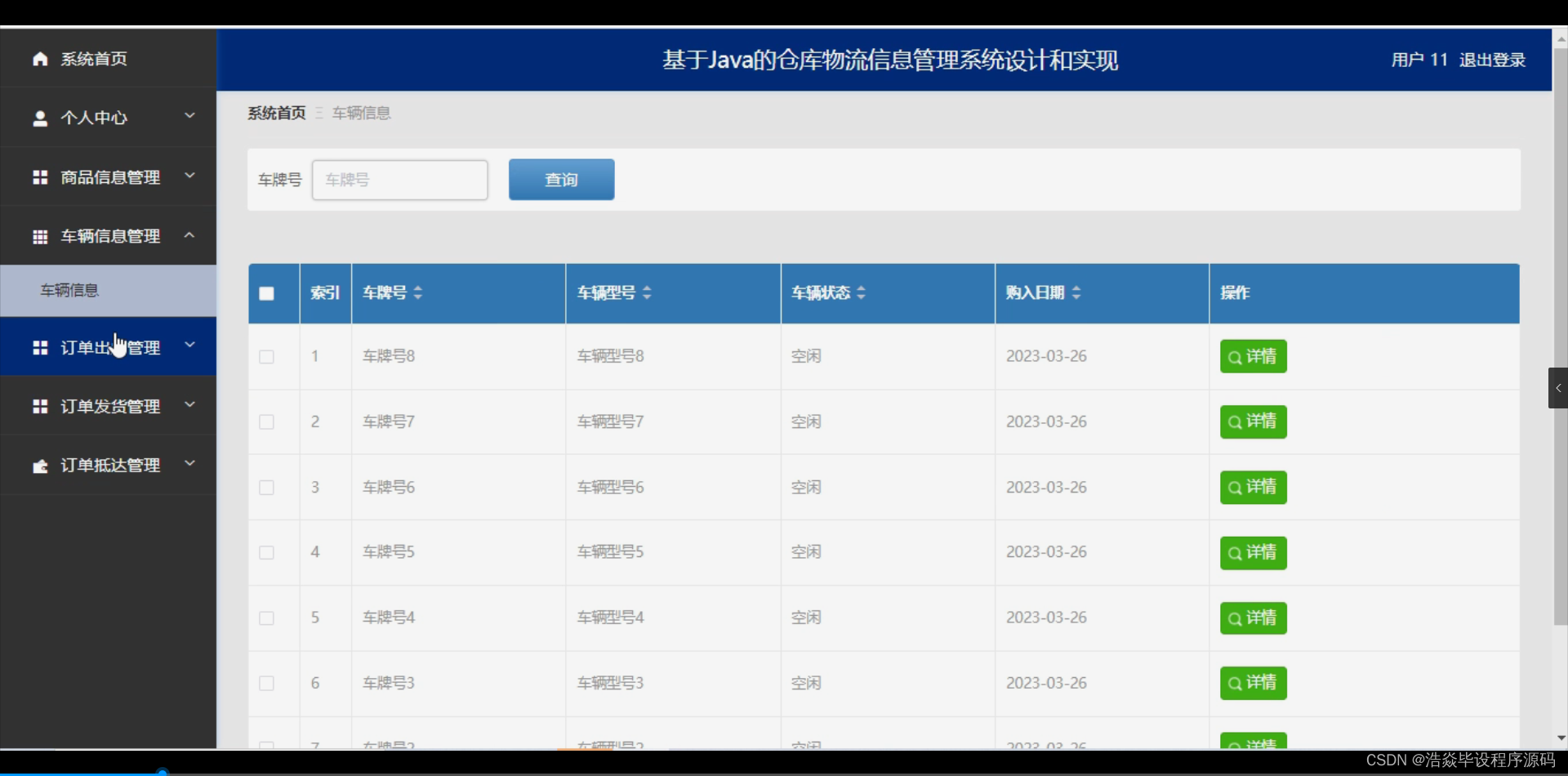1568x776 pixels.
Task: Click the panel collapse arrow on right edge
Action: pos(1558,388)
